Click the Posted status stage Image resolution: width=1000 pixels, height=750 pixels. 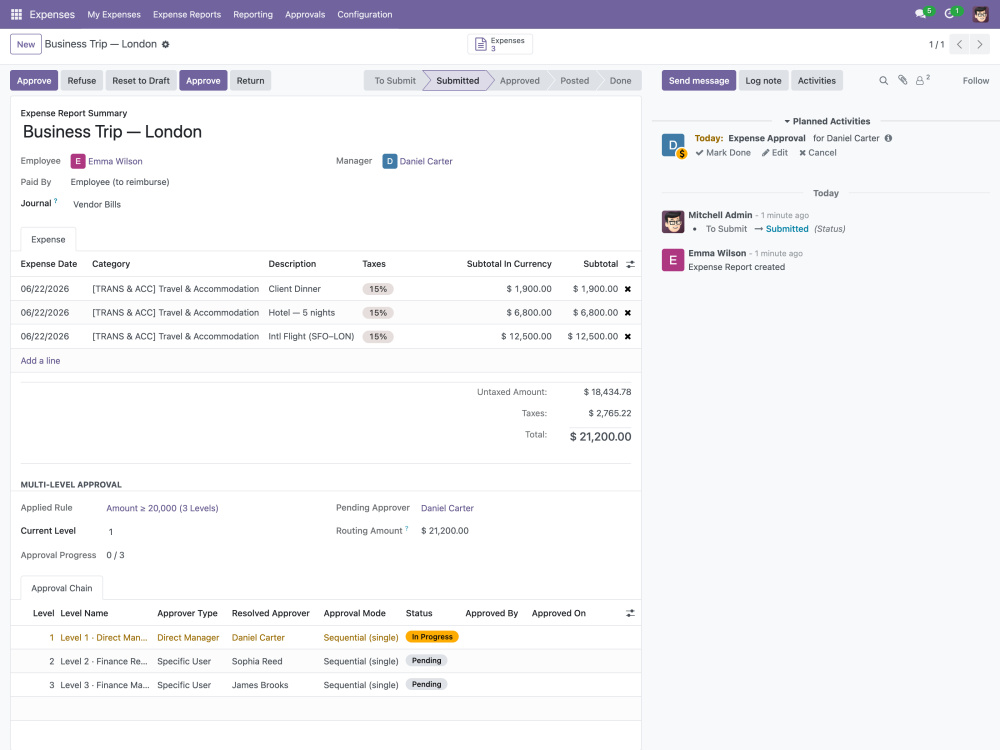coord(575,80)
